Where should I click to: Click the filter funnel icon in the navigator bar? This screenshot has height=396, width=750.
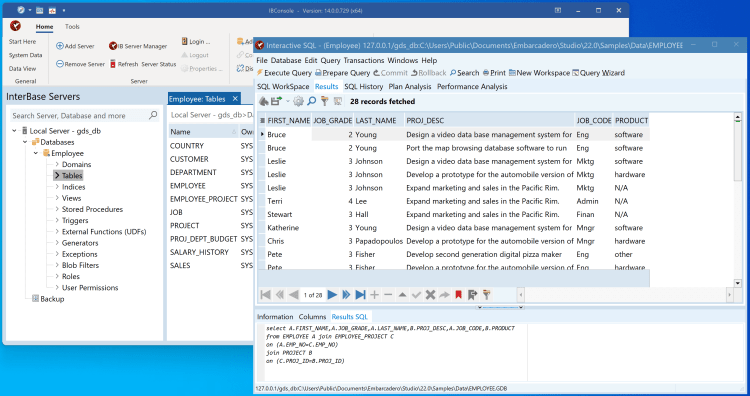pos(486,295)
